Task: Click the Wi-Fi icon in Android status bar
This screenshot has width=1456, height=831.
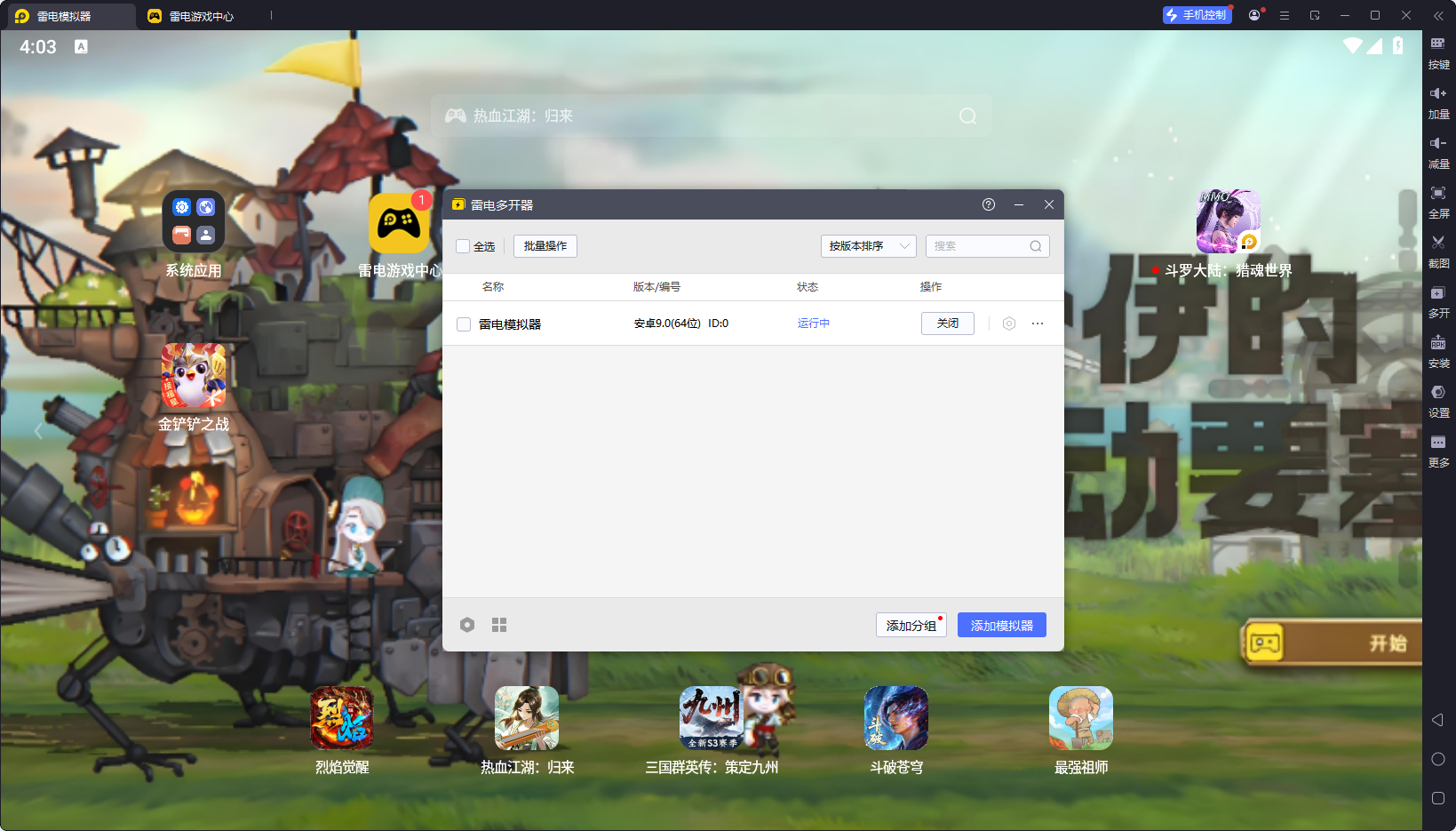Action: (1353, 45)
